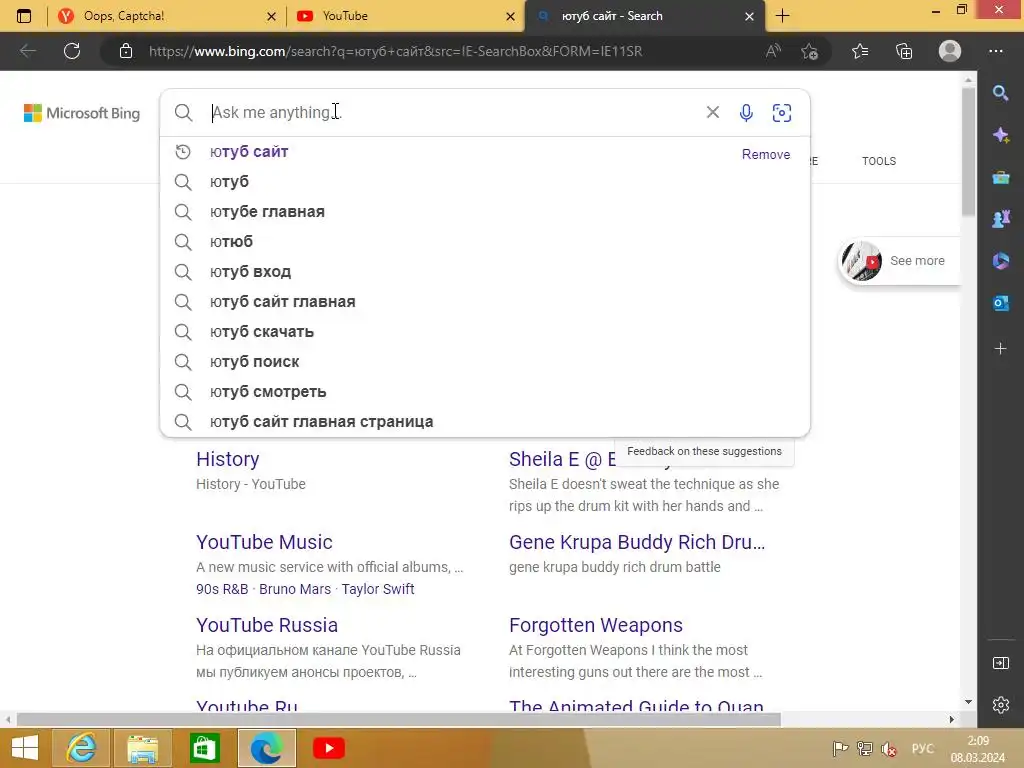Open the YouTube Music result link
The height and width of the screenshot is (768, 1024).
point(264,542)
